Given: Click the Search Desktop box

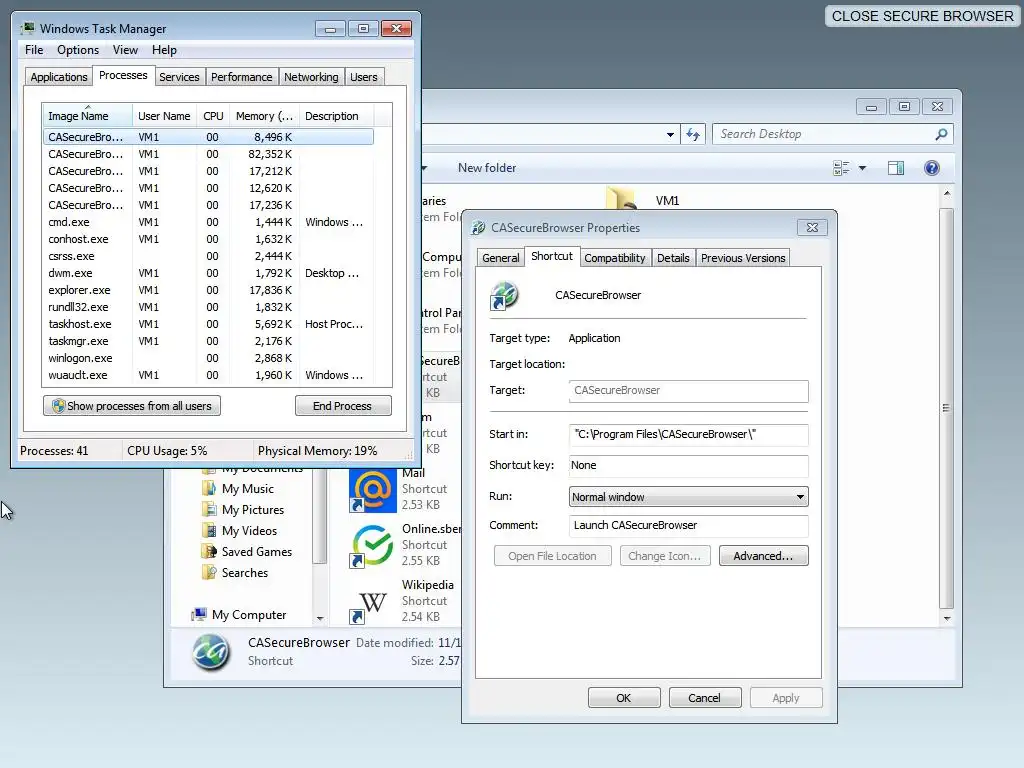Looking at the screenshot, I should [x=832, y=134].
